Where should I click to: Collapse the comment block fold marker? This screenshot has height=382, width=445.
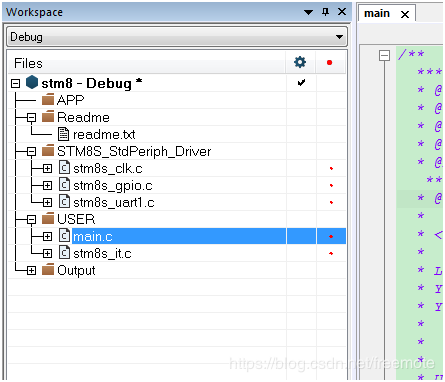pos(384,55)
